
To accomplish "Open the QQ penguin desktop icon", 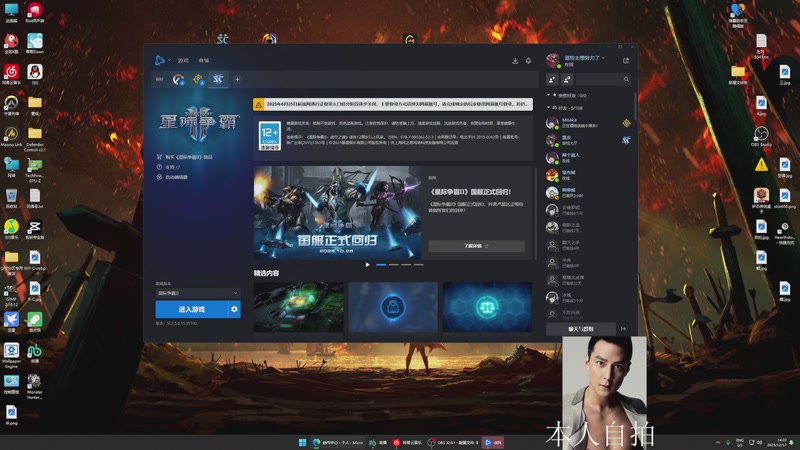I will tap(35, 74).
